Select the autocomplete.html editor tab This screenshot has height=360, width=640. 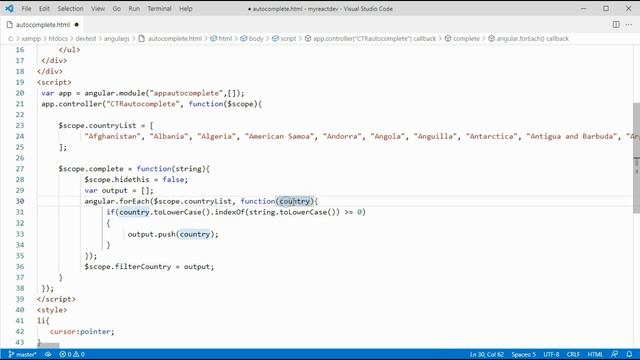pyautogui.click(x=42, y=24)
